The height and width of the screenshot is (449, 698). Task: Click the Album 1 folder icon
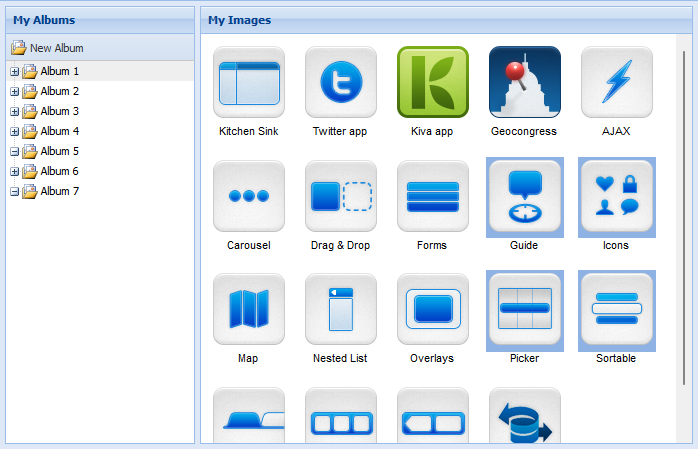coord(30,71)
